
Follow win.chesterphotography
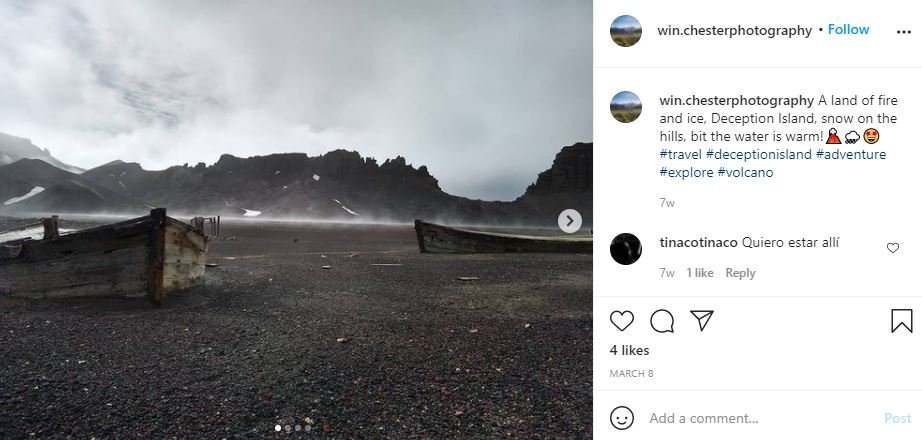click(x=848, y=29)
